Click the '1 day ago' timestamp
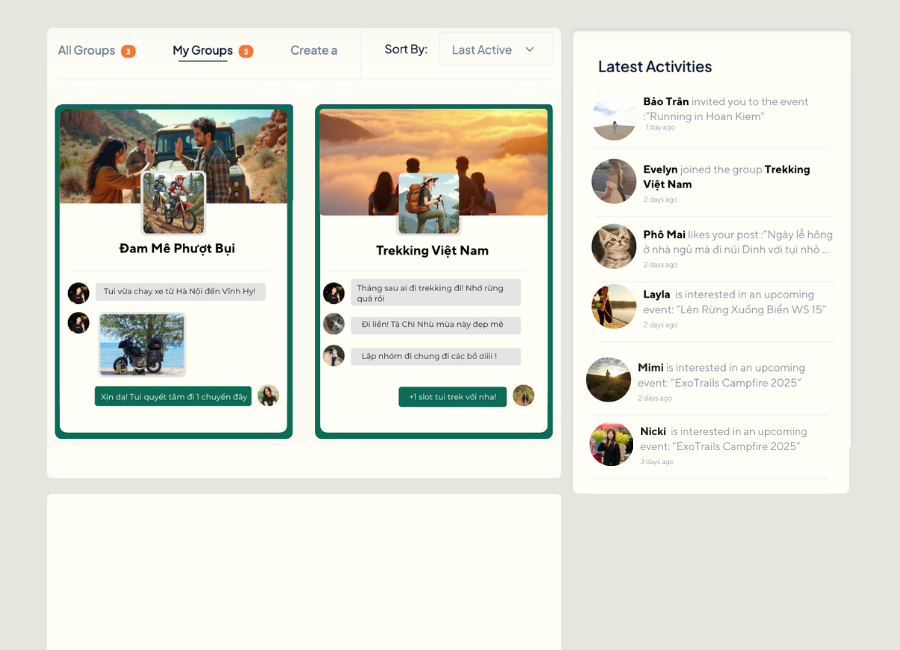Screen dimensions: 900x650 [x=660, y=127]
